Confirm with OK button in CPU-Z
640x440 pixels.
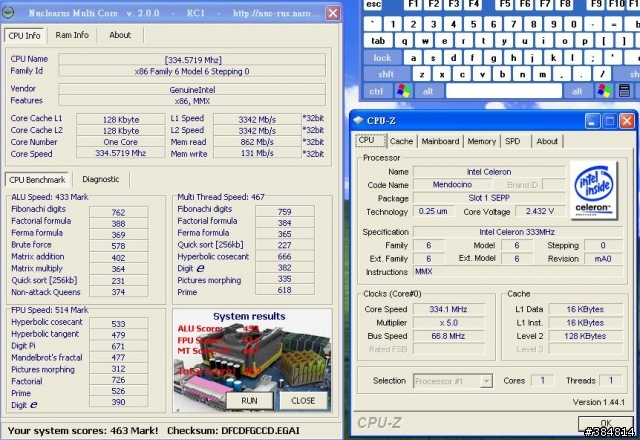[606, 423]
